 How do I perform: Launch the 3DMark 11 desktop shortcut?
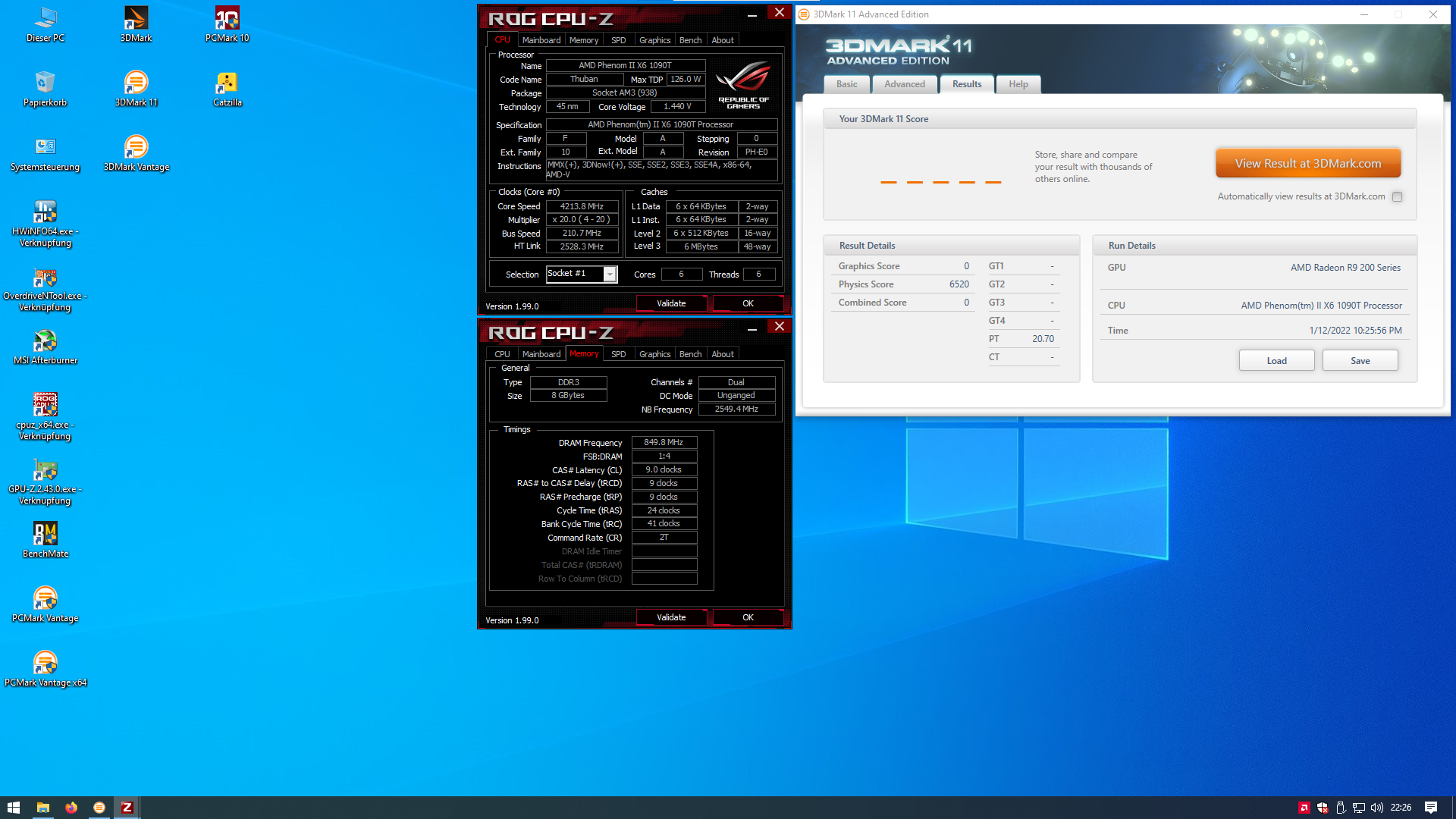(x=136, y=88)
